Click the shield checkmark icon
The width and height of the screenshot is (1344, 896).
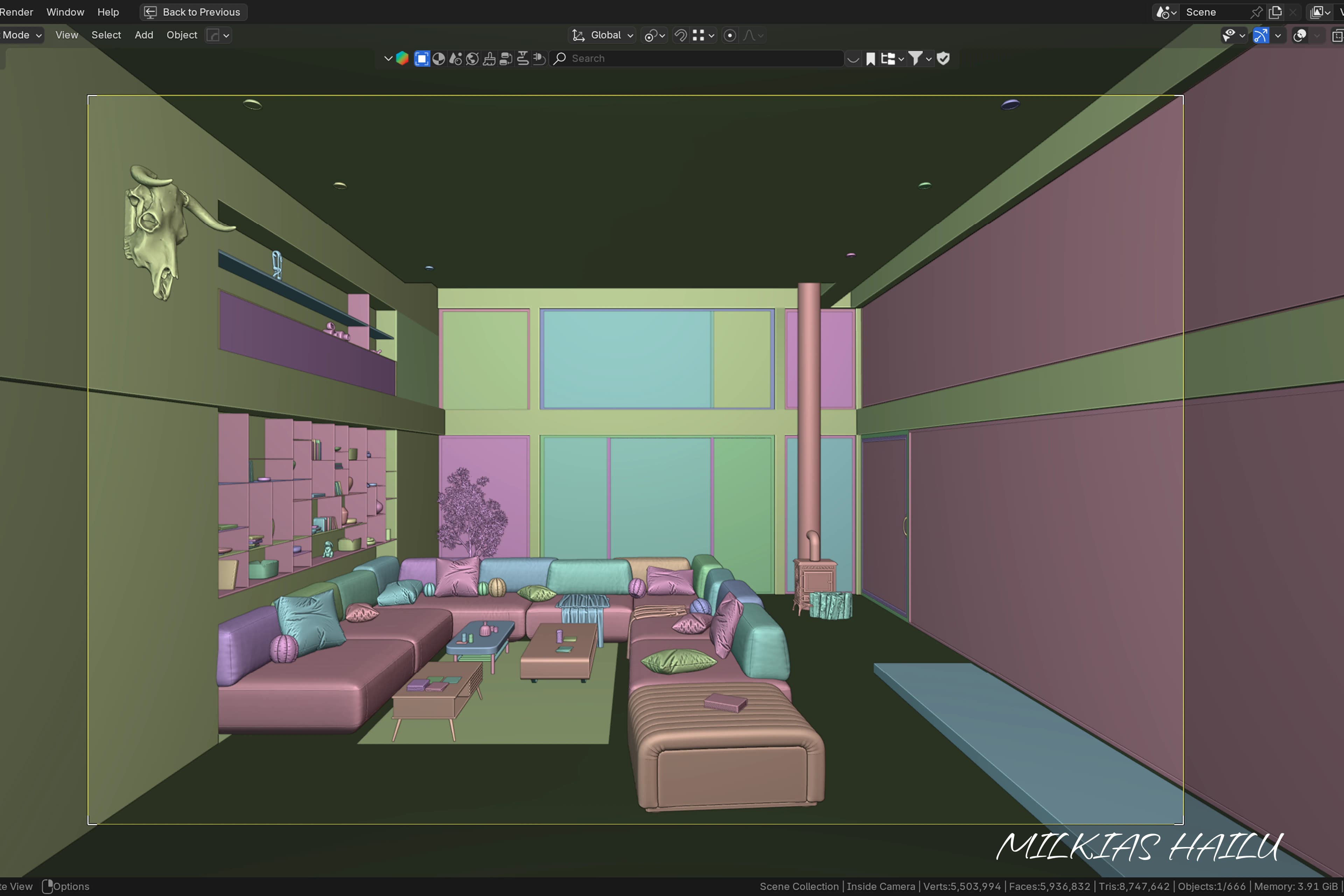[944, 58]
